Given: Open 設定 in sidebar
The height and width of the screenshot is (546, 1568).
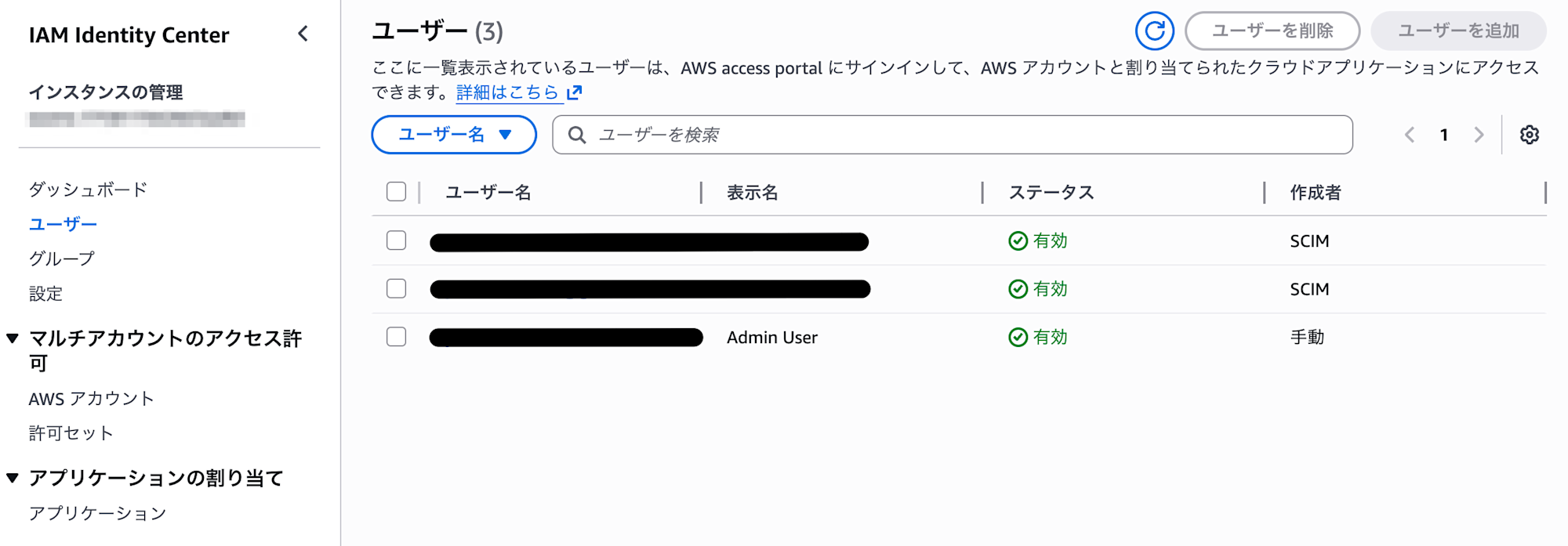Looking at the screenshot, I should (x=45, y=294).
